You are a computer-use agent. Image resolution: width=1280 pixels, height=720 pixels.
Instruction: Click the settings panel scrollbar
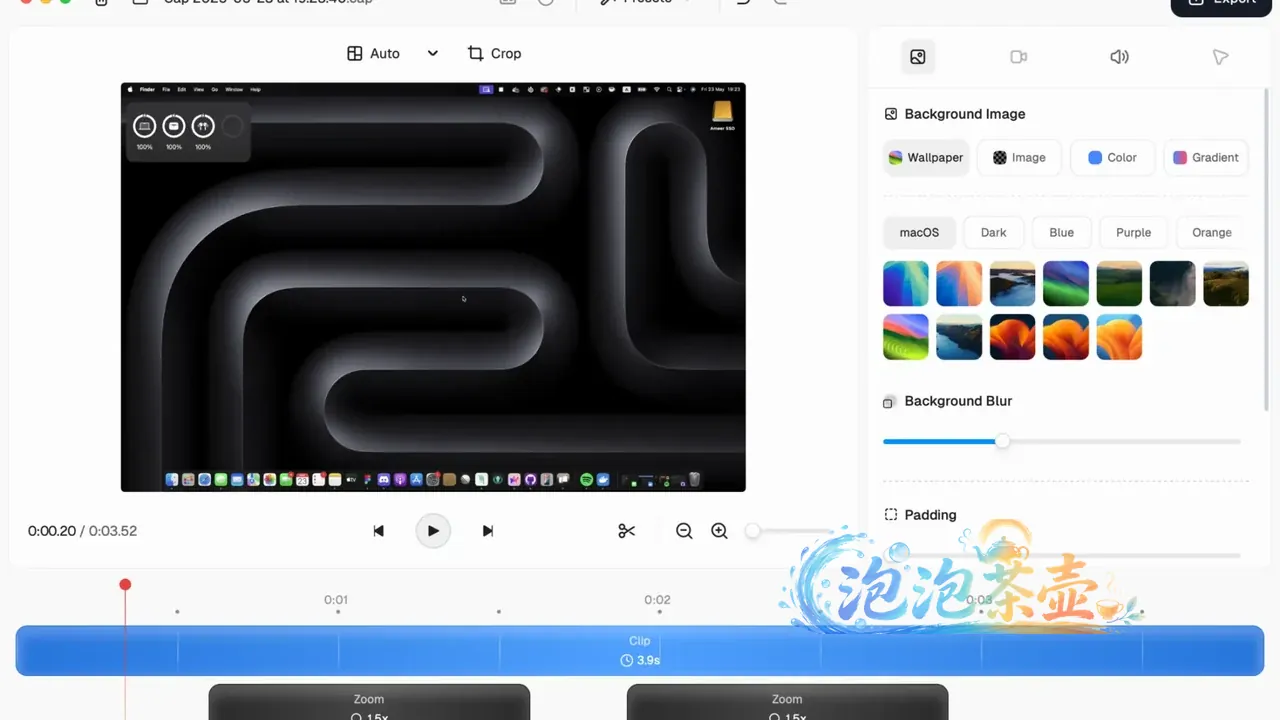click(x=1267, y=252)
